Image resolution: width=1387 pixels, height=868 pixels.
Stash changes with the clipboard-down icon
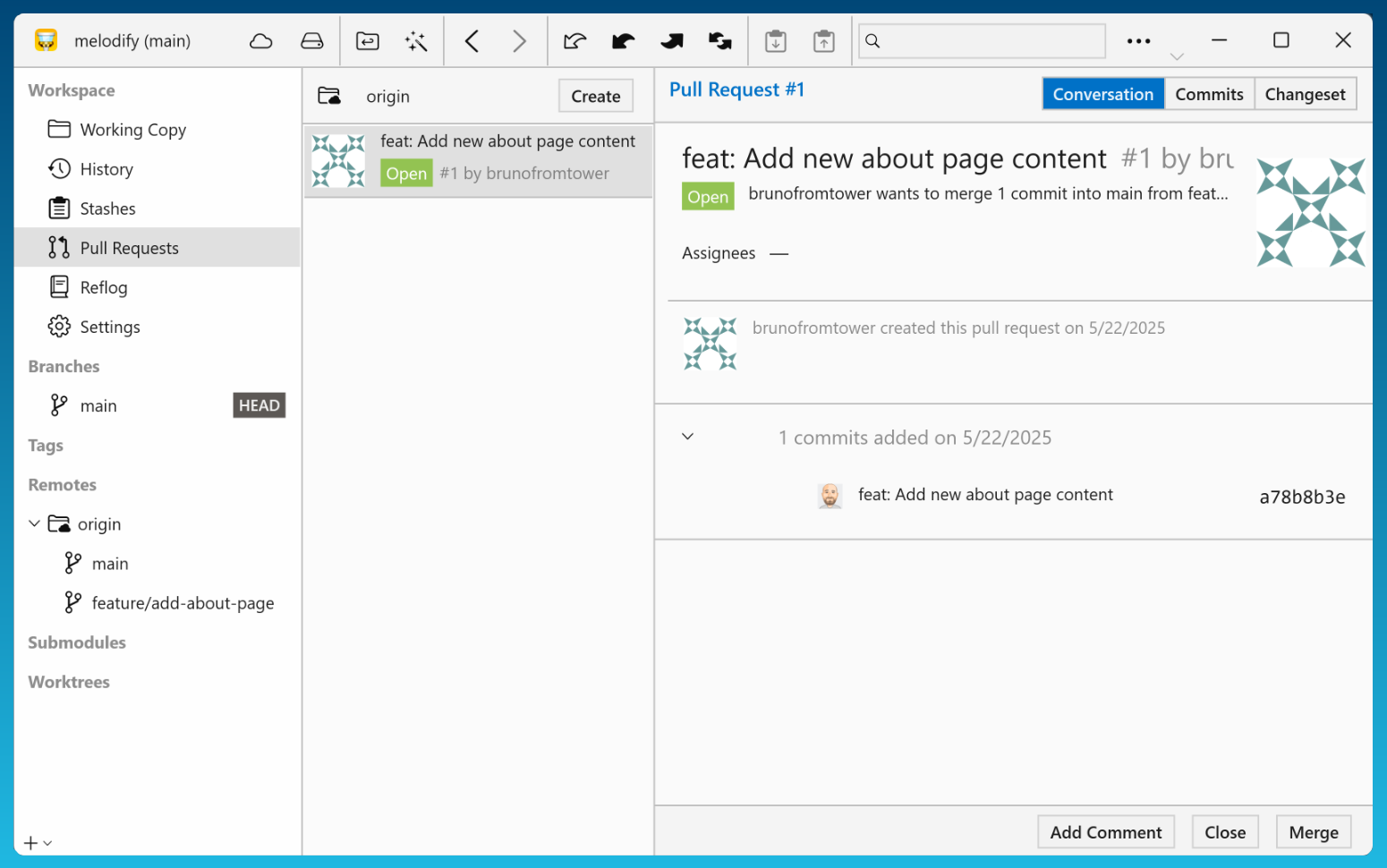775,40
